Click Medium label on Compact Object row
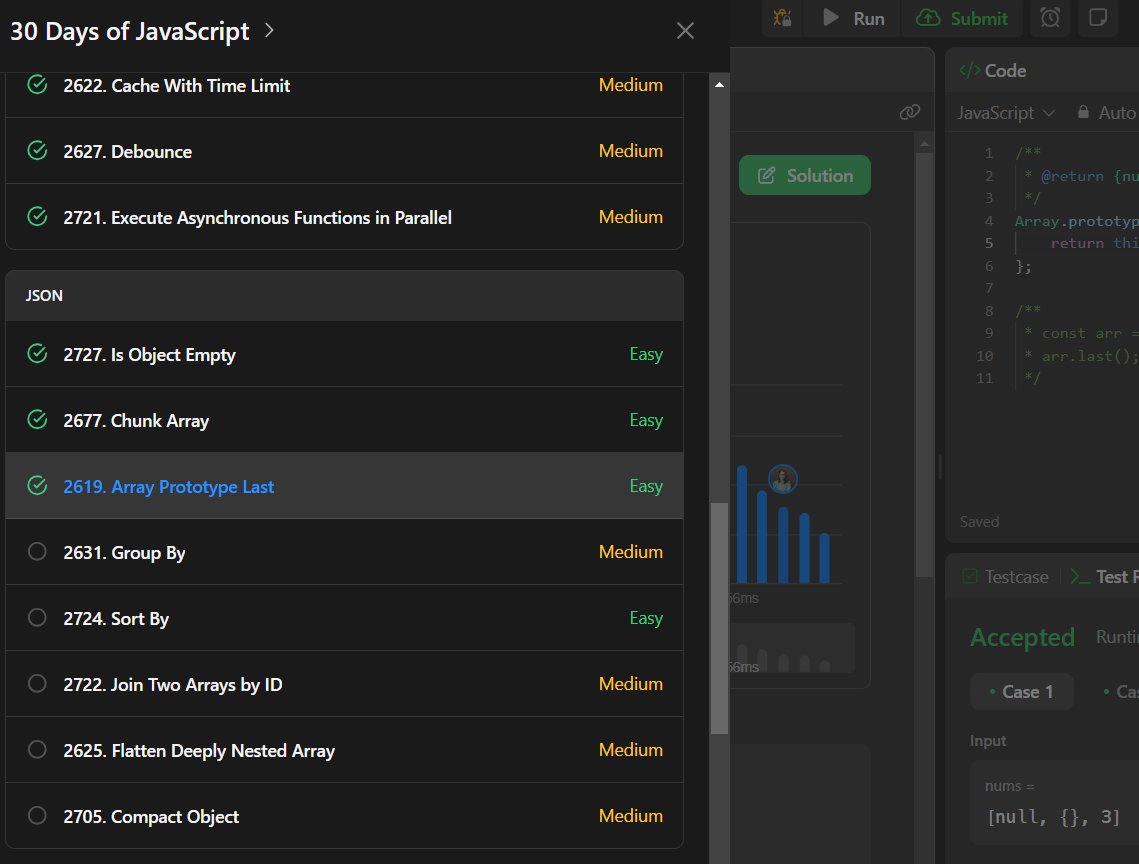 tap(631, 816)
